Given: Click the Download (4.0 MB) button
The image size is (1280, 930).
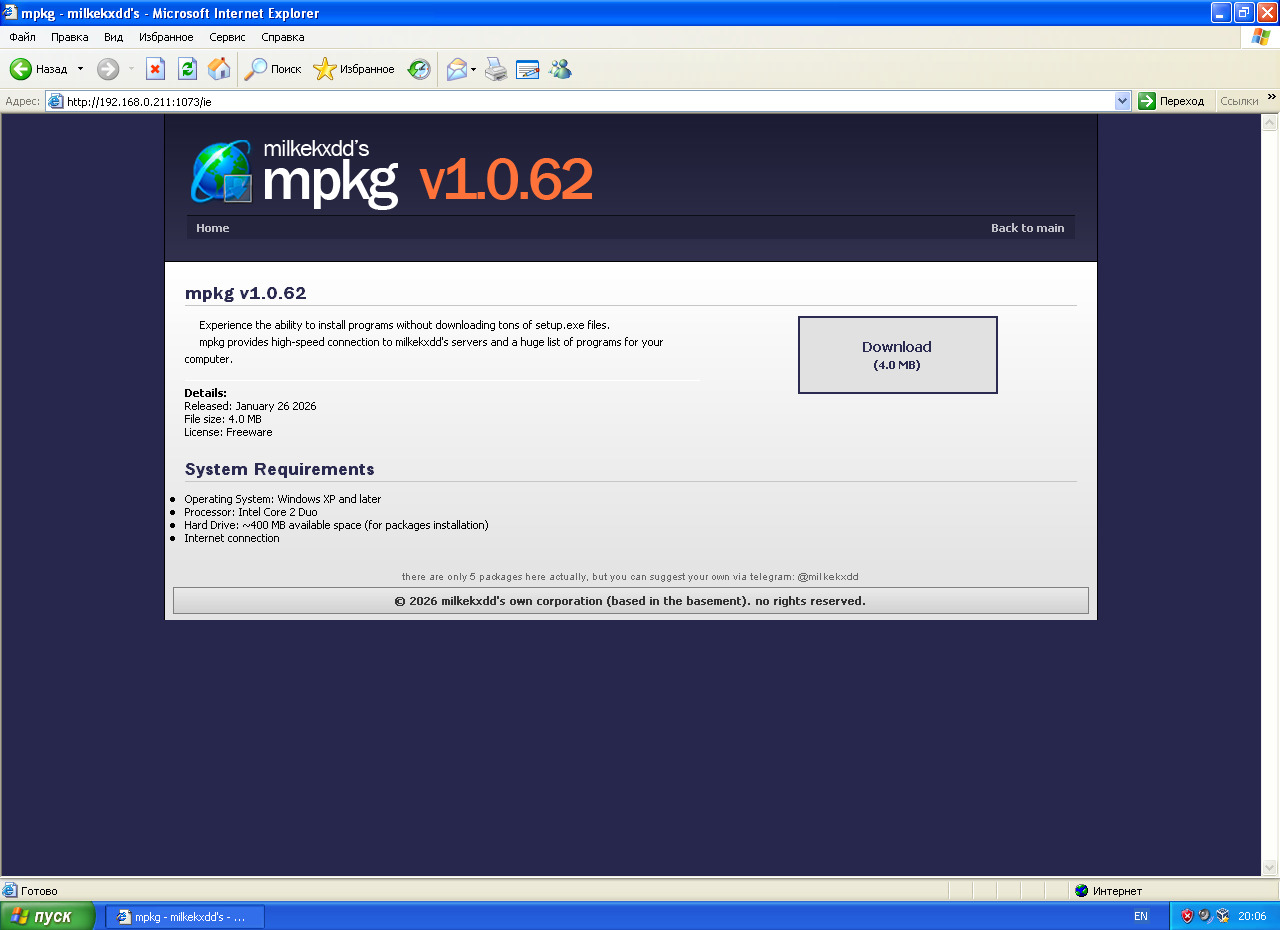Looking at the screenshot, I should pyautogui.click(x=897, y=355).
